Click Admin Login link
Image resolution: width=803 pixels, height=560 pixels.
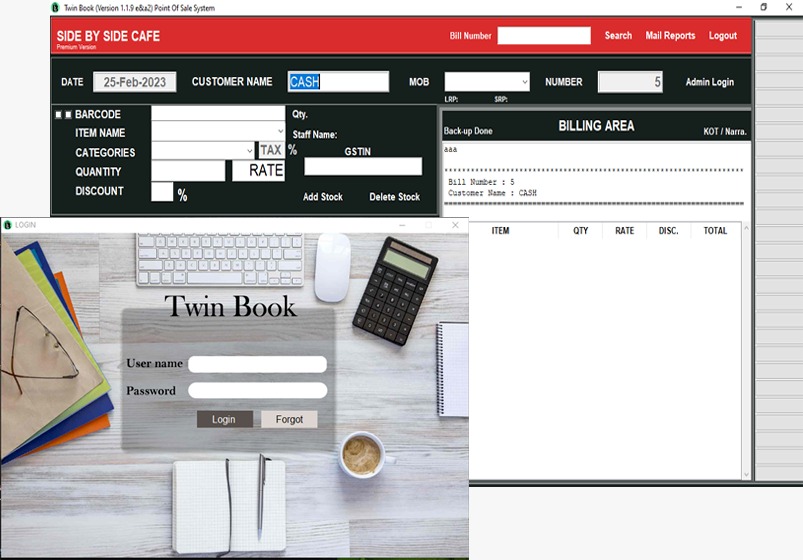[709, 83]
